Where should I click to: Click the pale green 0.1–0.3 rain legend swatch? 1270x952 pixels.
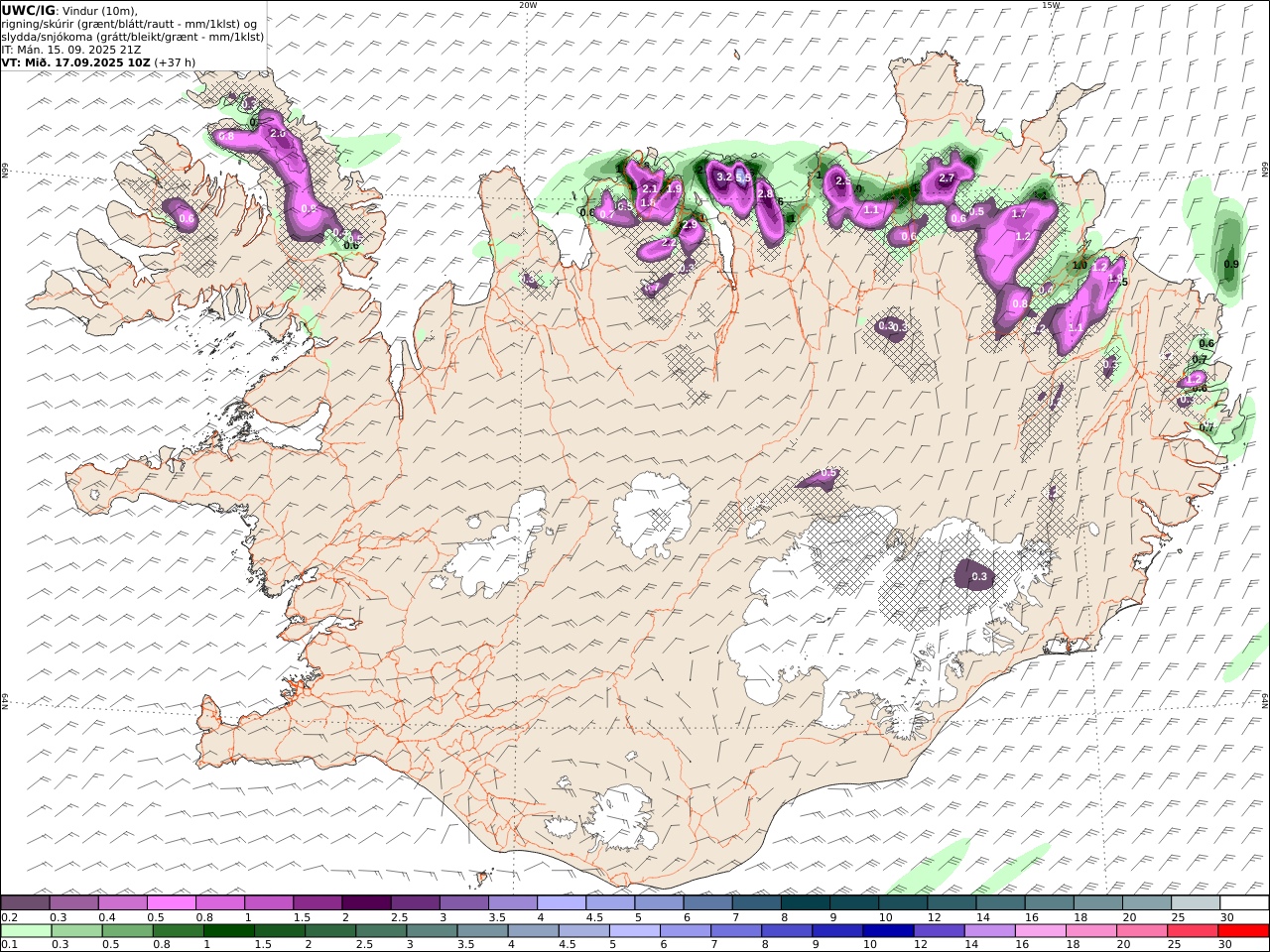pos(26,930)
